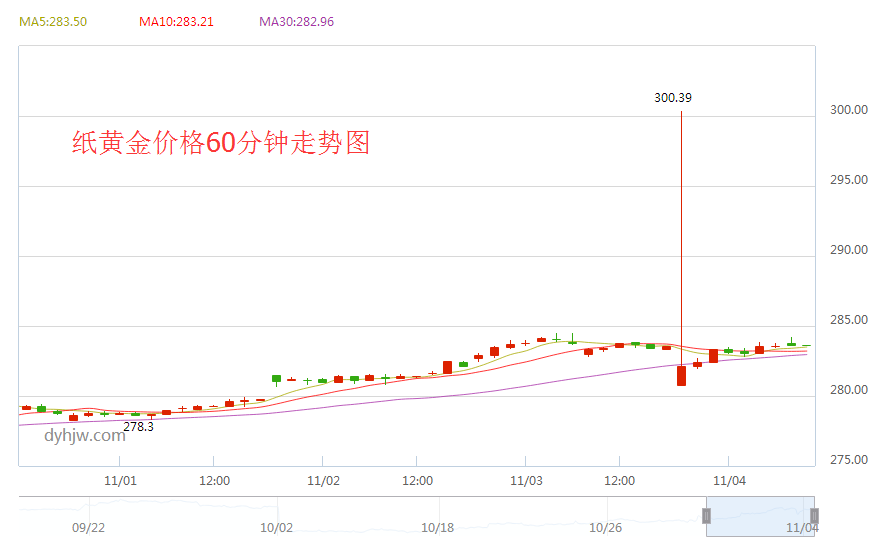Click the right handle of zoom slider
Image resolution: width=886 pixels, height=550 pixels.
(x=814, y=516)
